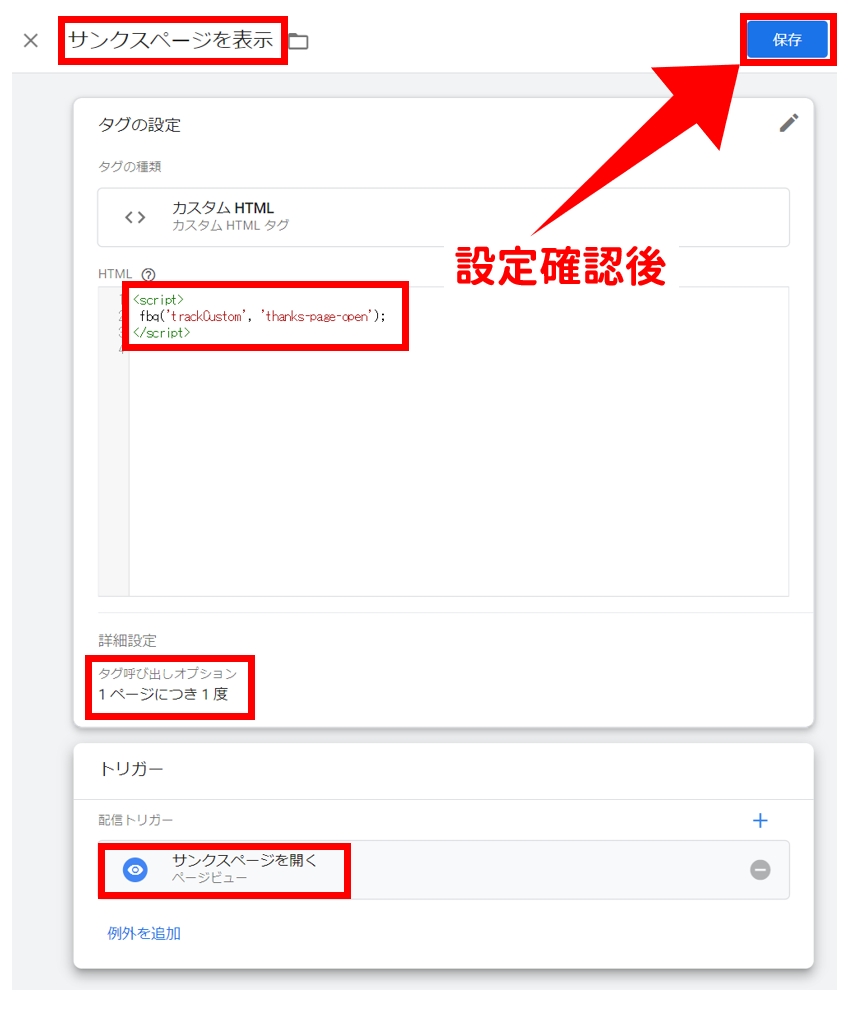Click the タグの設定 section heading
Image resolution: width=855 pixels, height=1011 pixels.
point(139,125)
